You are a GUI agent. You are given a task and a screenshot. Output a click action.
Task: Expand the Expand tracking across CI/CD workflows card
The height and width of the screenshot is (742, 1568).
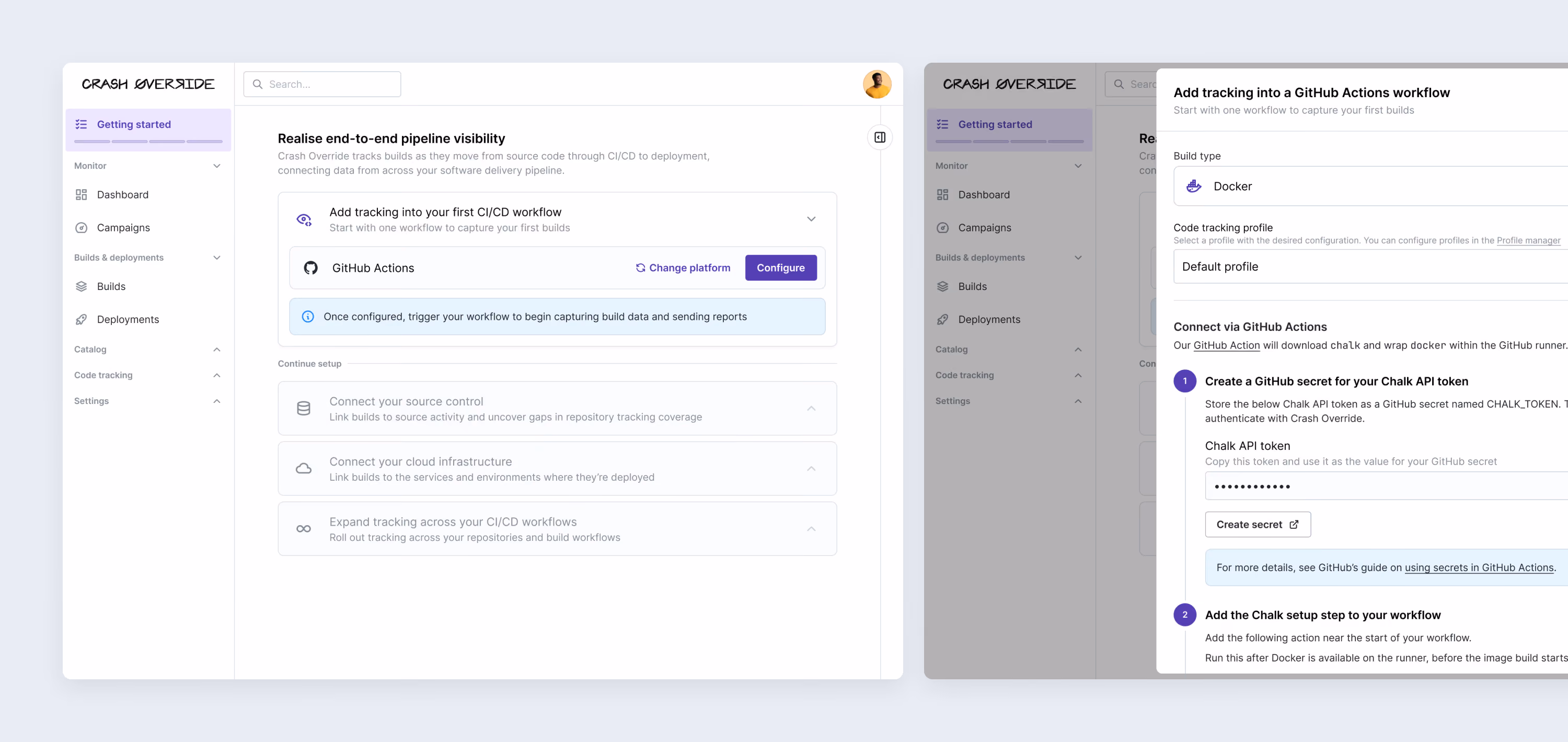(x=811, y=529)
